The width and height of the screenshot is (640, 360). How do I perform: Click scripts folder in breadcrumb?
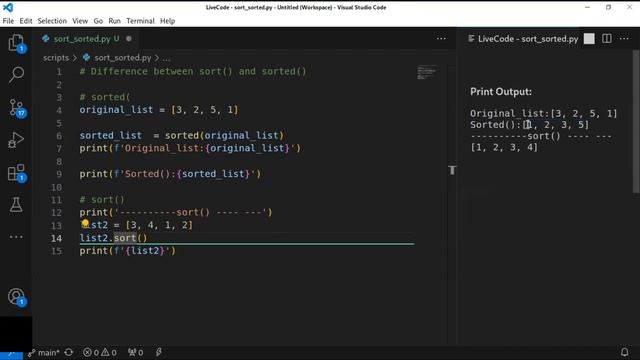(56, 58)
